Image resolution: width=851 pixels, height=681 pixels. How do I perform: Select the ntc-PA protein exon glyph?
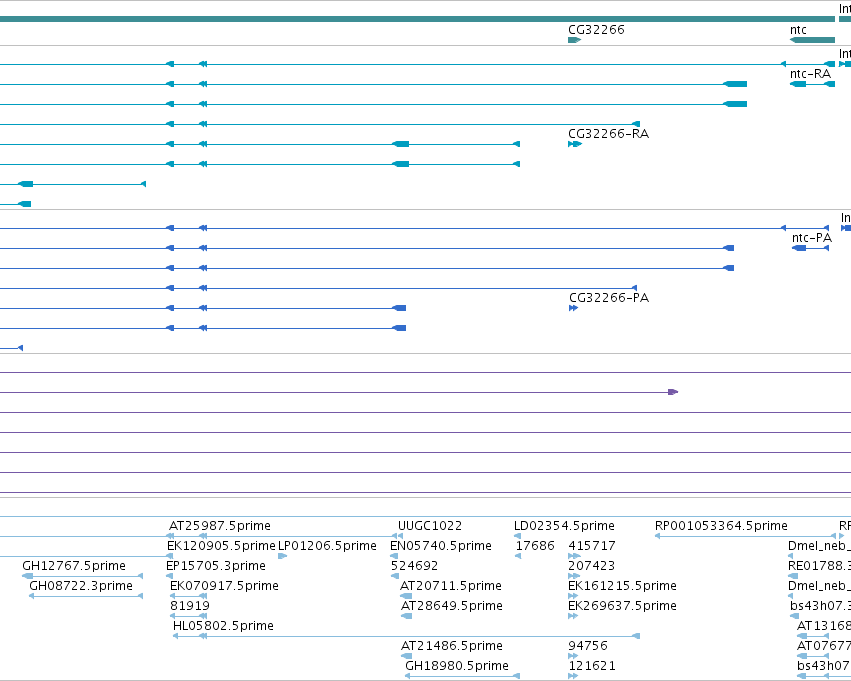[x=810, y=248]
